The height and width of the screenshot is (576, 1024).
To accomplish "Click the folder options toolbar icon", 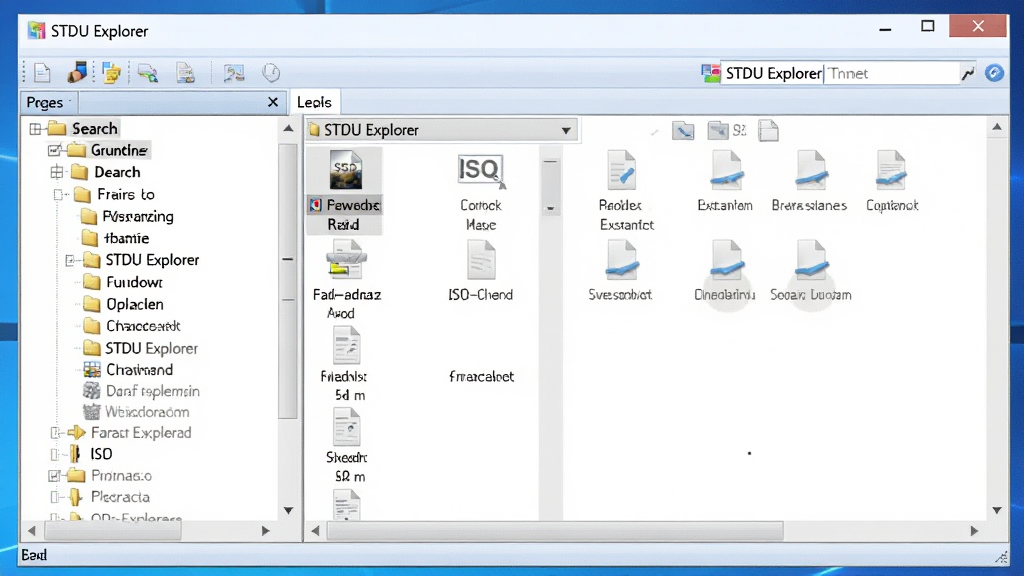I will click(112, 72).
